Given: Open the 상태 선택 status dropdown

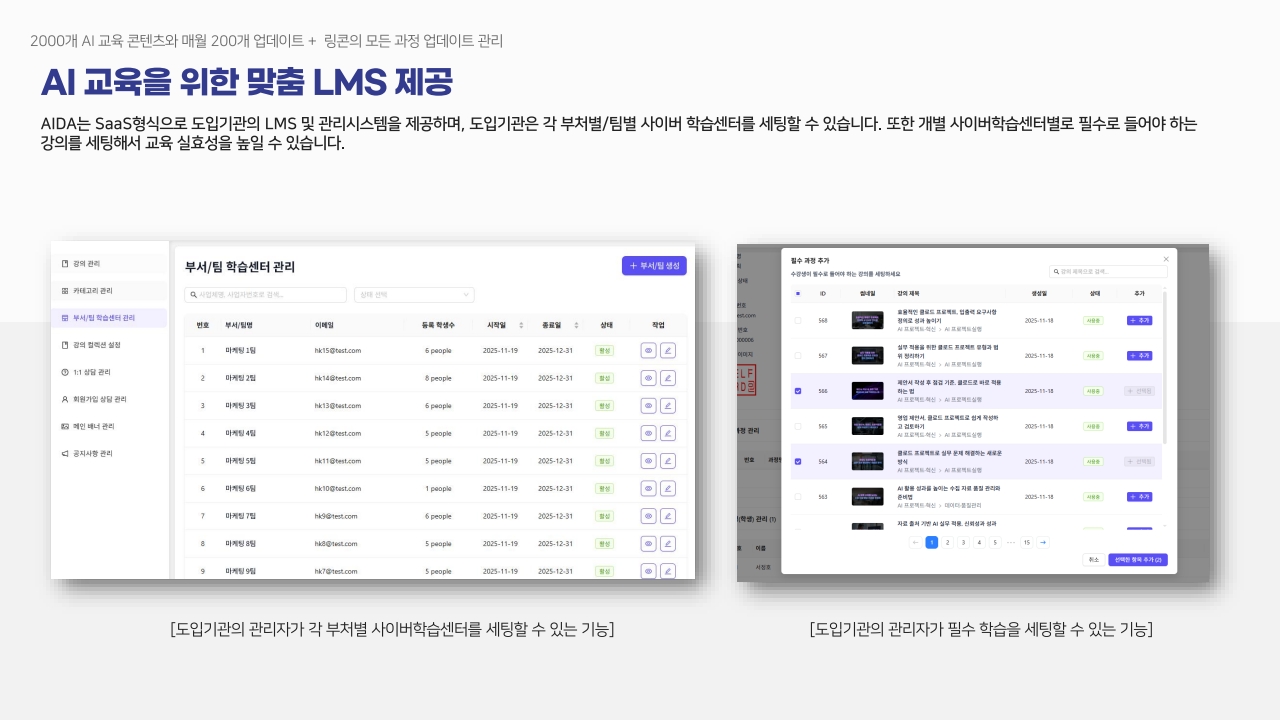Looking at the screenshot, I should (x=414, y=295).
